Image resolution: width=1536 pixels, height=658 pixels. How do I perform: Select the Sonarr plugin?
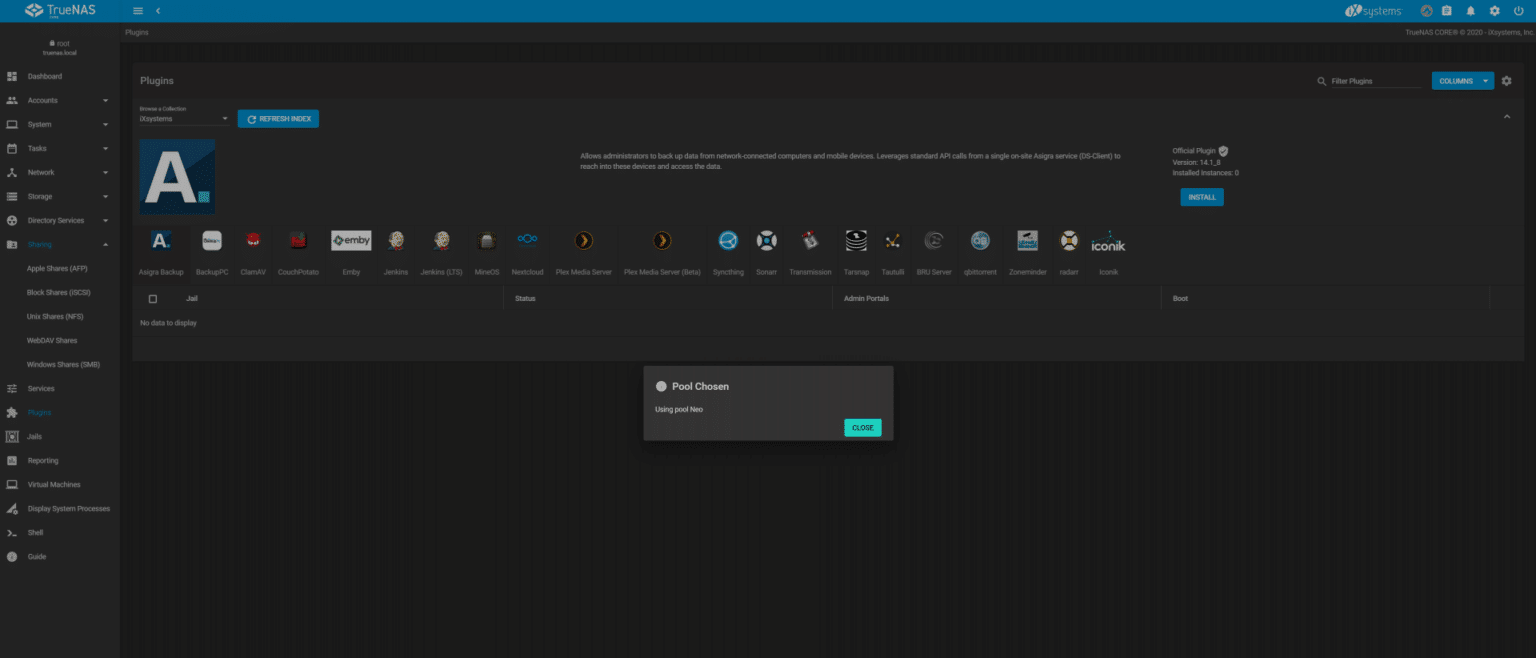(x=766, y=240)
